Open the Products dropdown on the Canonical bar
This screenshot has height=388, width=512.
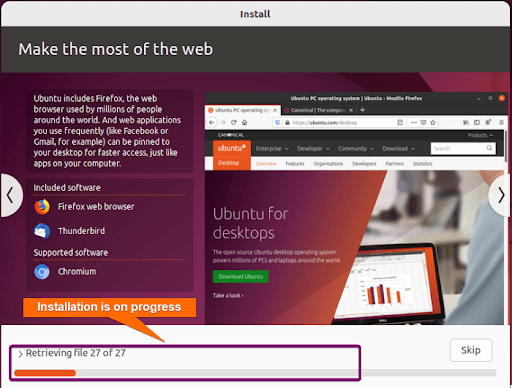coord(480,135)
